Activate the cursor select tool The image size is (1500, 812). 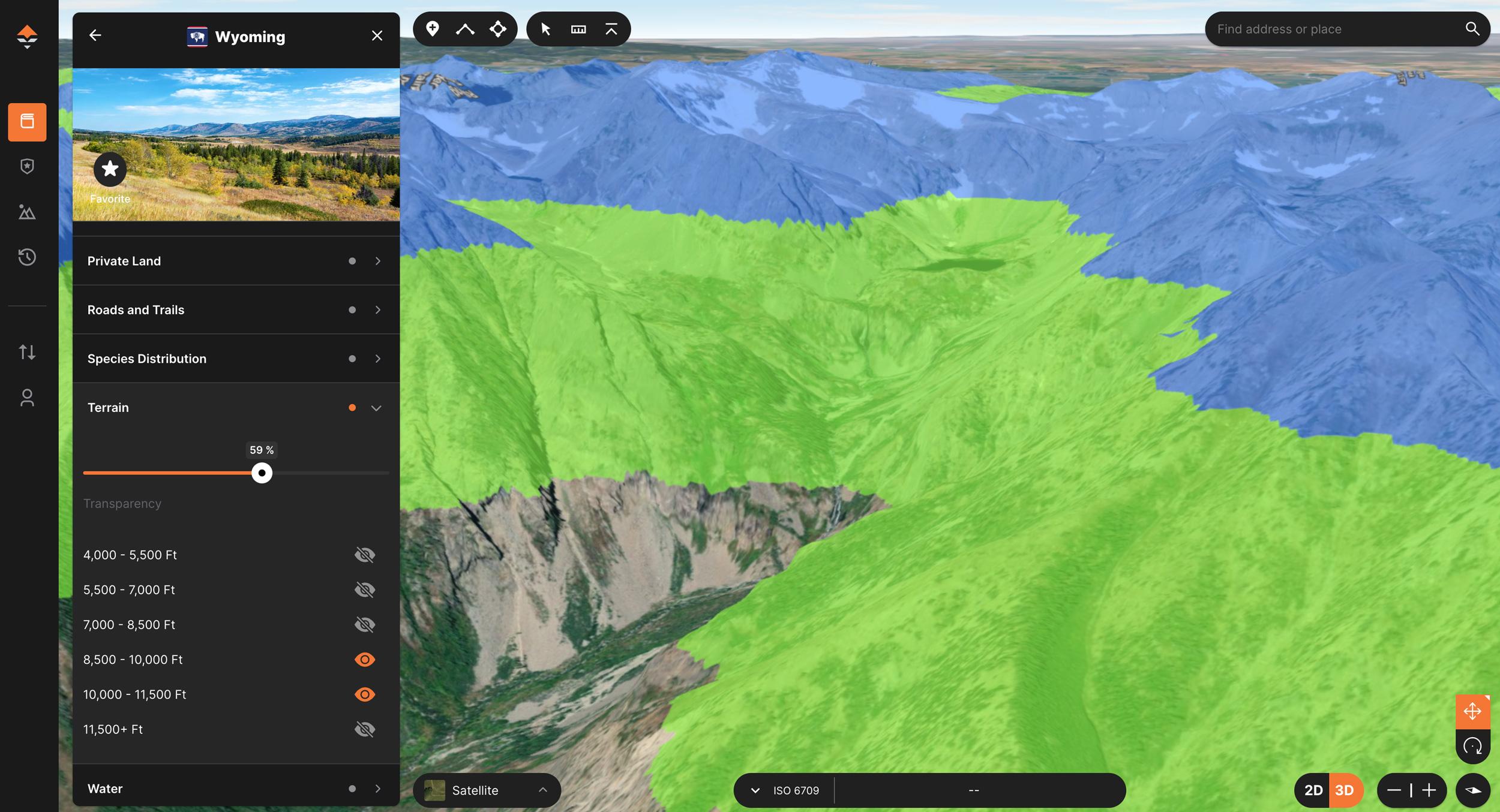pyautogui.click(x=546, y=28)
